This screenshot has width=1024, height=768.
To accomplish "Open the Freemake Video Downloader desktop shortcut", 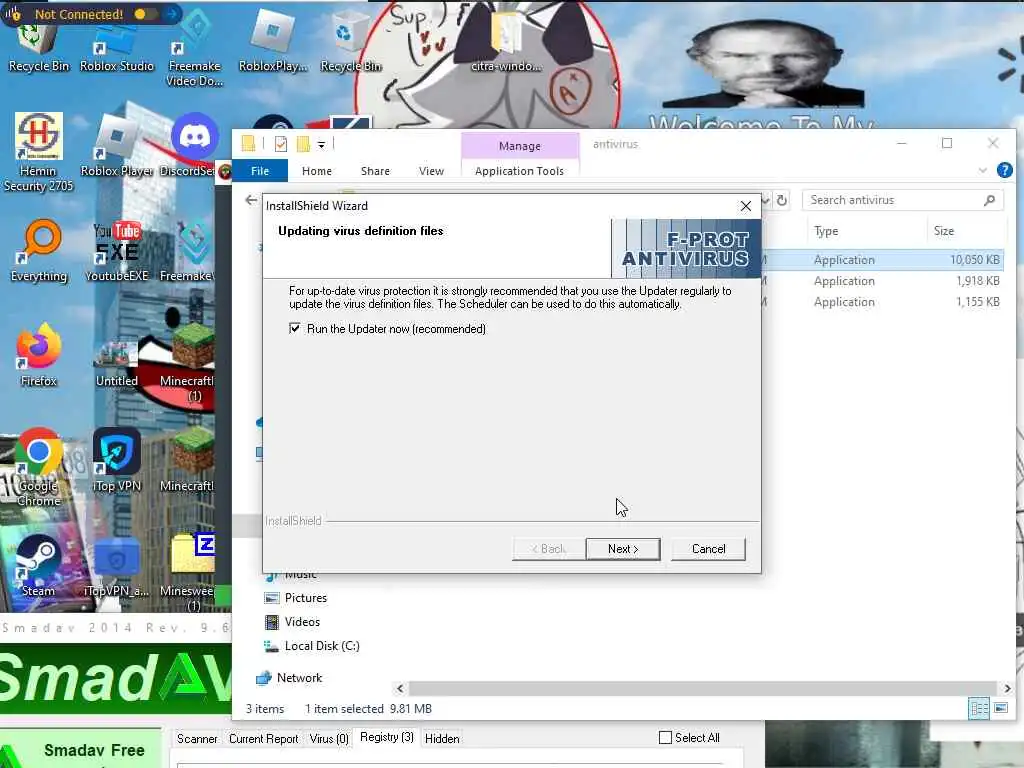I will (195, 46).
